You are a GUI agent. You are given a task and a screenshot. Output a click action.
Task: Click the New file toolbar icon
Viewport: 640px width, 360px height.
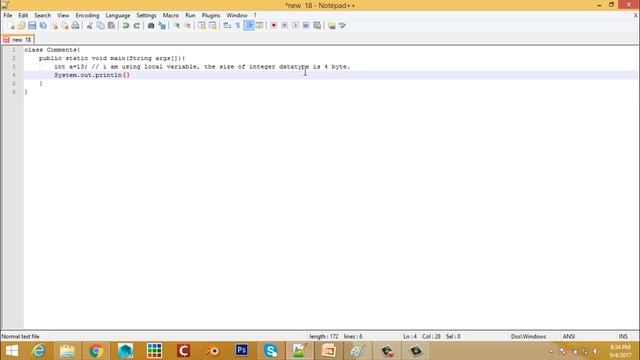(x=11, y=26)
